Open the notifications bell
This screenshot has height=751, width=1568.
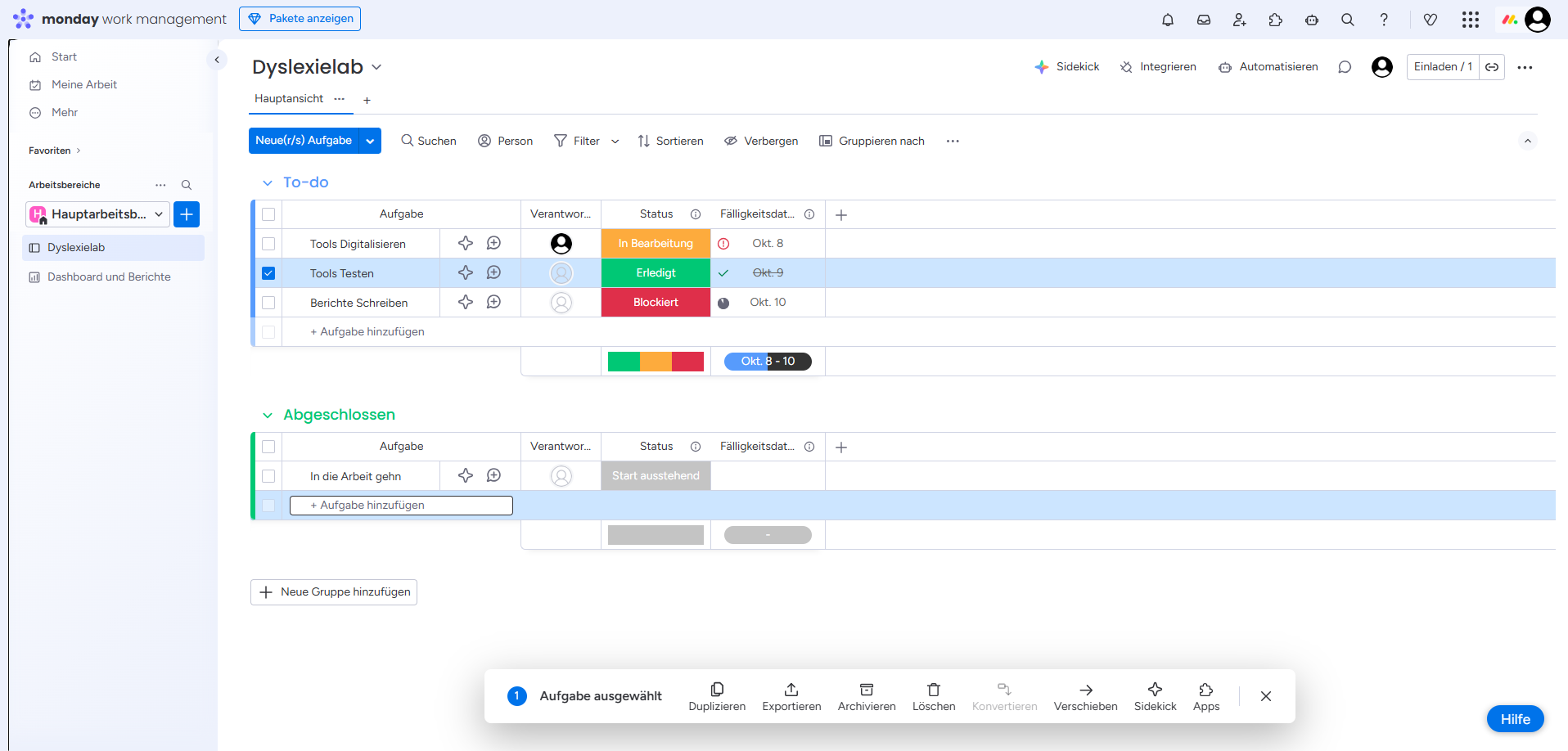point(1167,20)
